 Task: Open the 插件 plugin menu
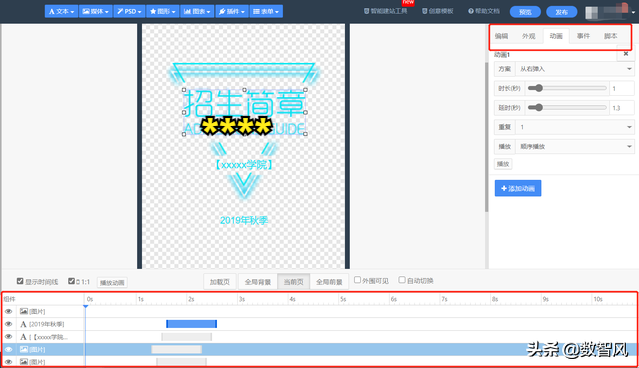(231, 11)
